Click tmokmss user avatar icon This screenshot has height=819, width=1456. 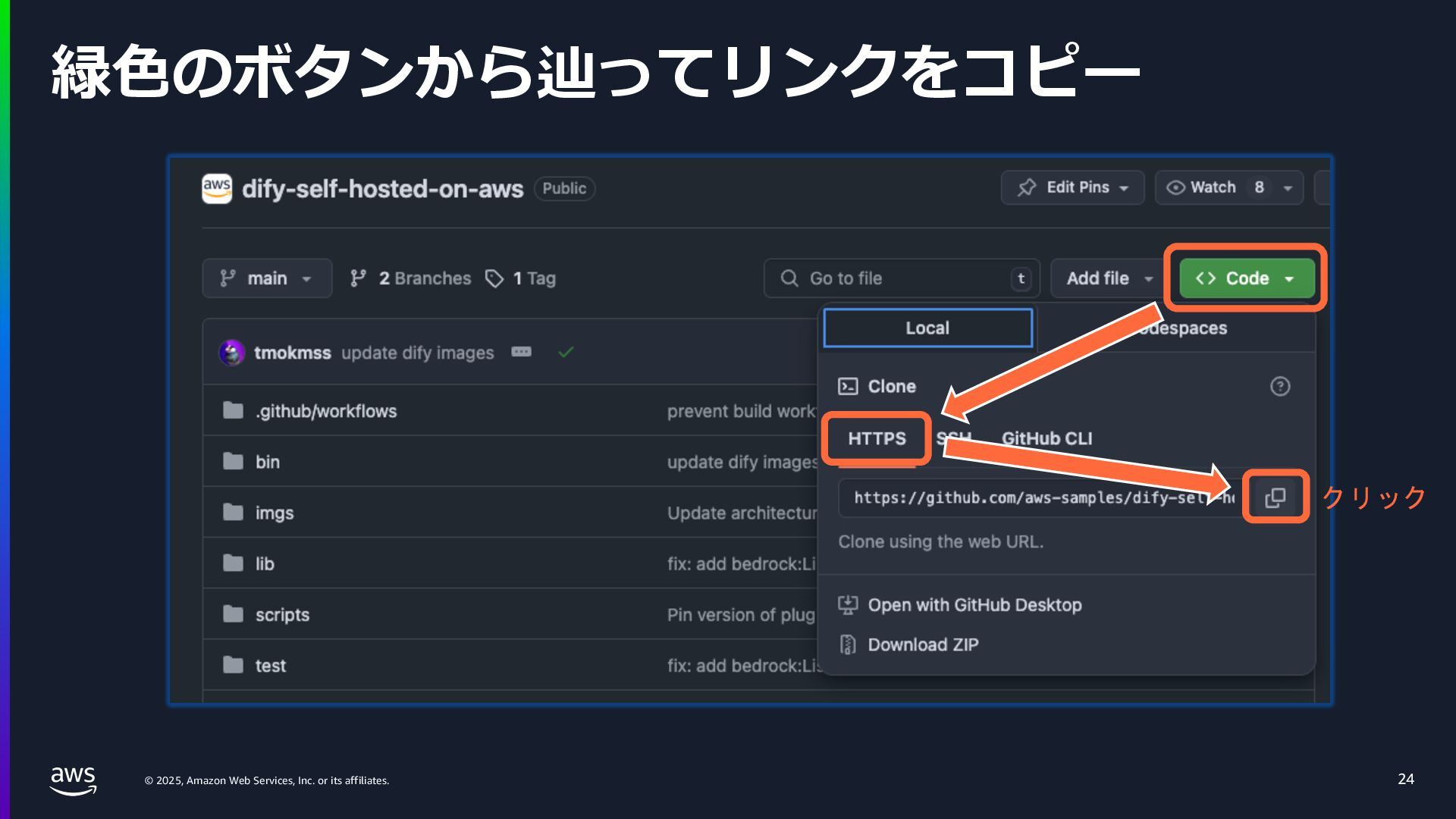[x=232, y=353]
